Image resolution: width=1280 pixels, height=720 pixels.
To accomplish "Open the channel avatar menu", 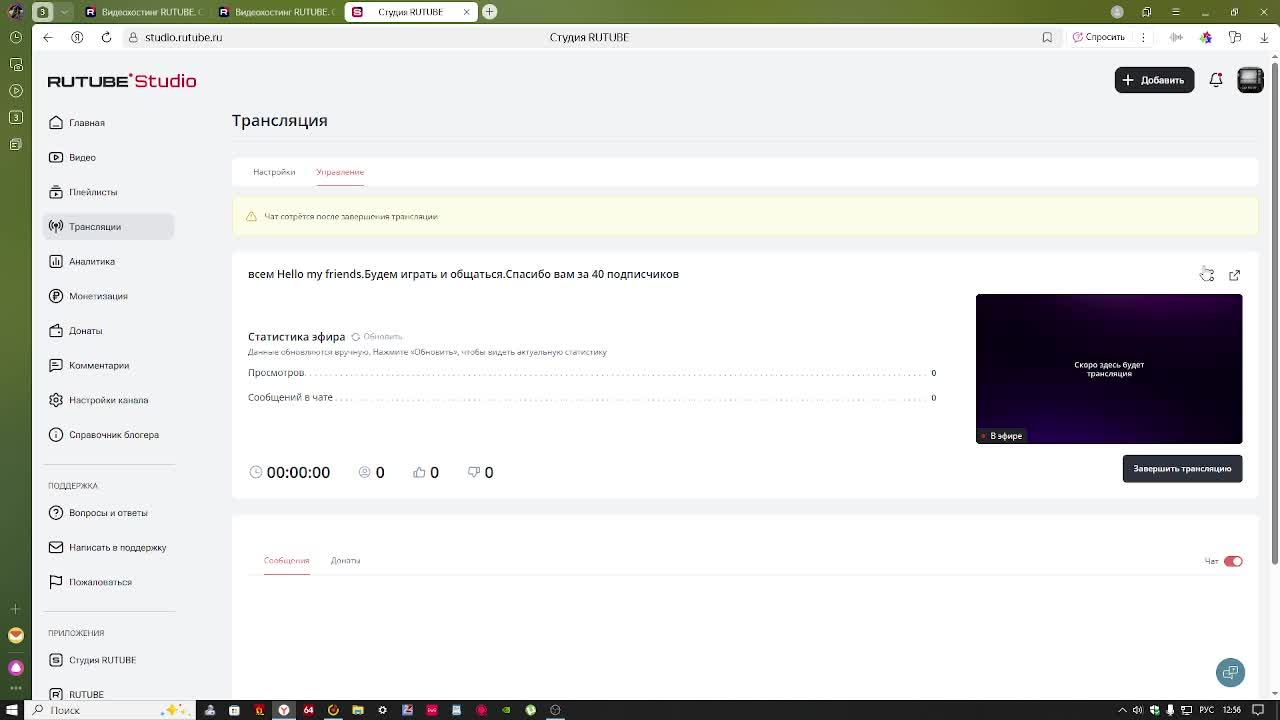I will [x=1250, y=80].
